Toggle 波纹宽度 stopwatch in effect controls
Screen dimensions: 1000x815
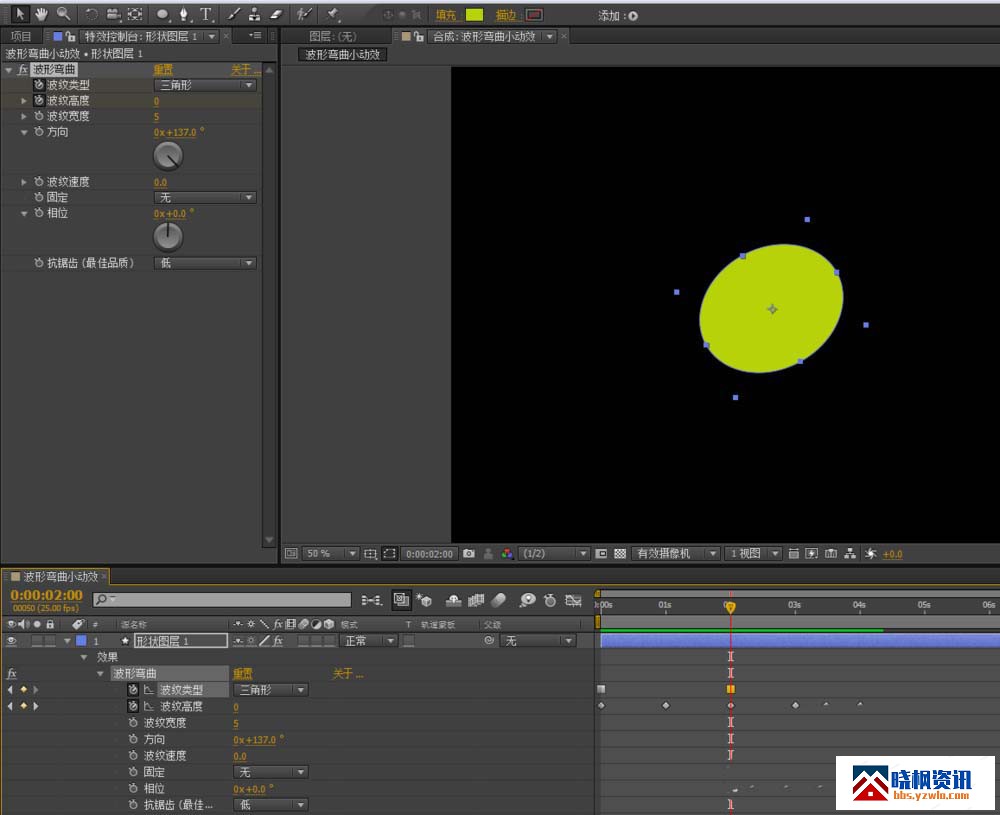pos(39,116)
